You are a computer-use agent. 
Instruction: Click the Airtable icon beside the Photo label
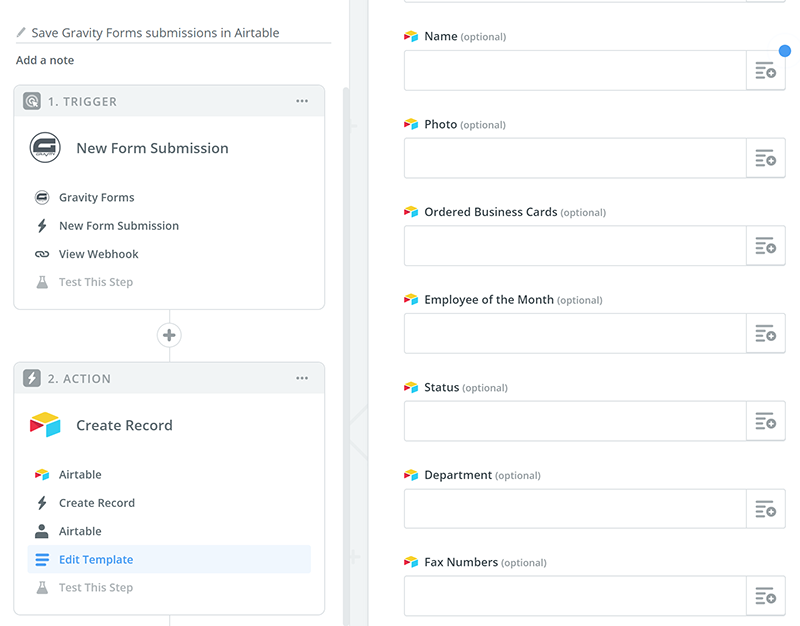(411, 124)
